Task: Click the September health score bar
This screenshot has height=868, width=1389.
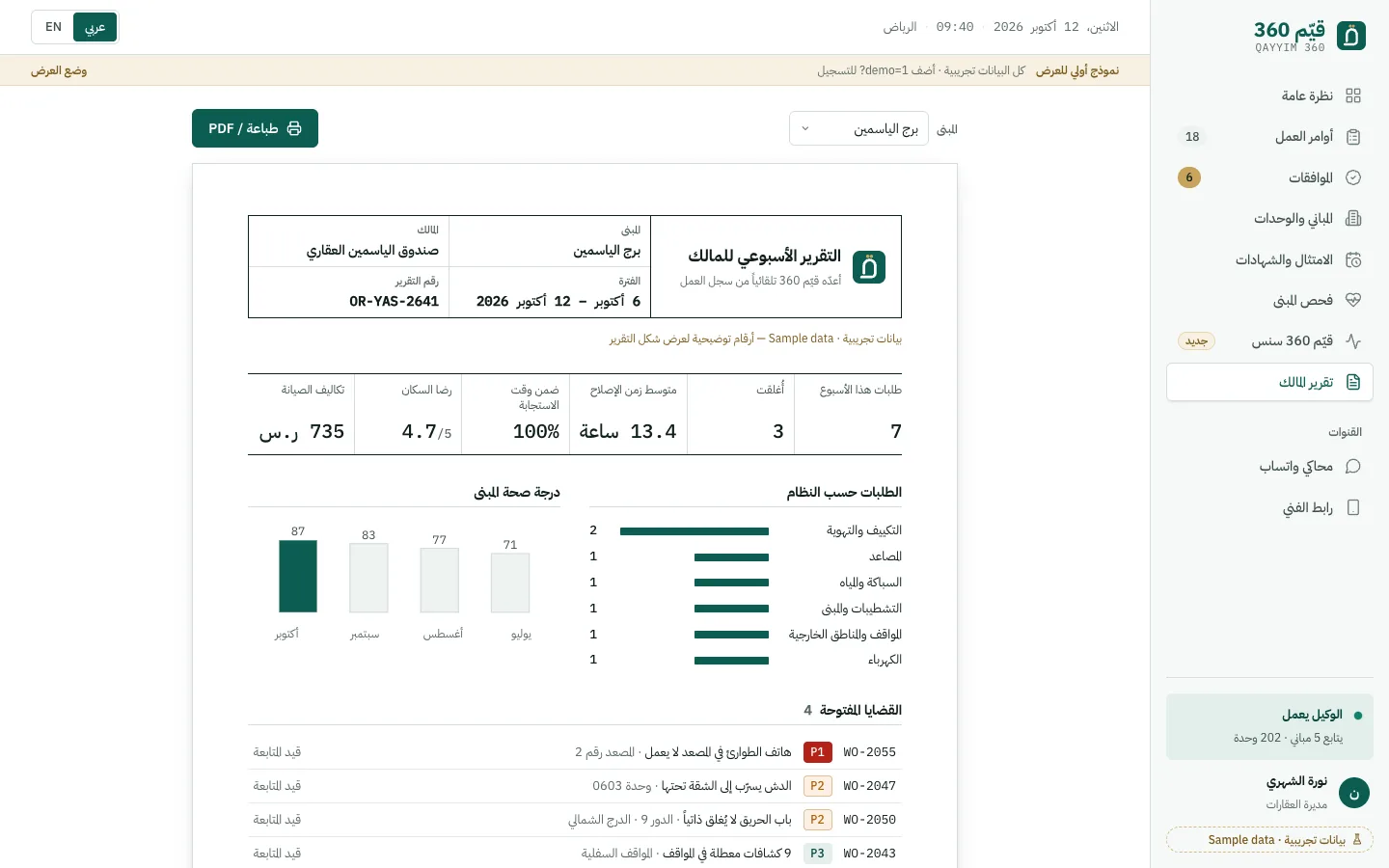Action: 368,578
